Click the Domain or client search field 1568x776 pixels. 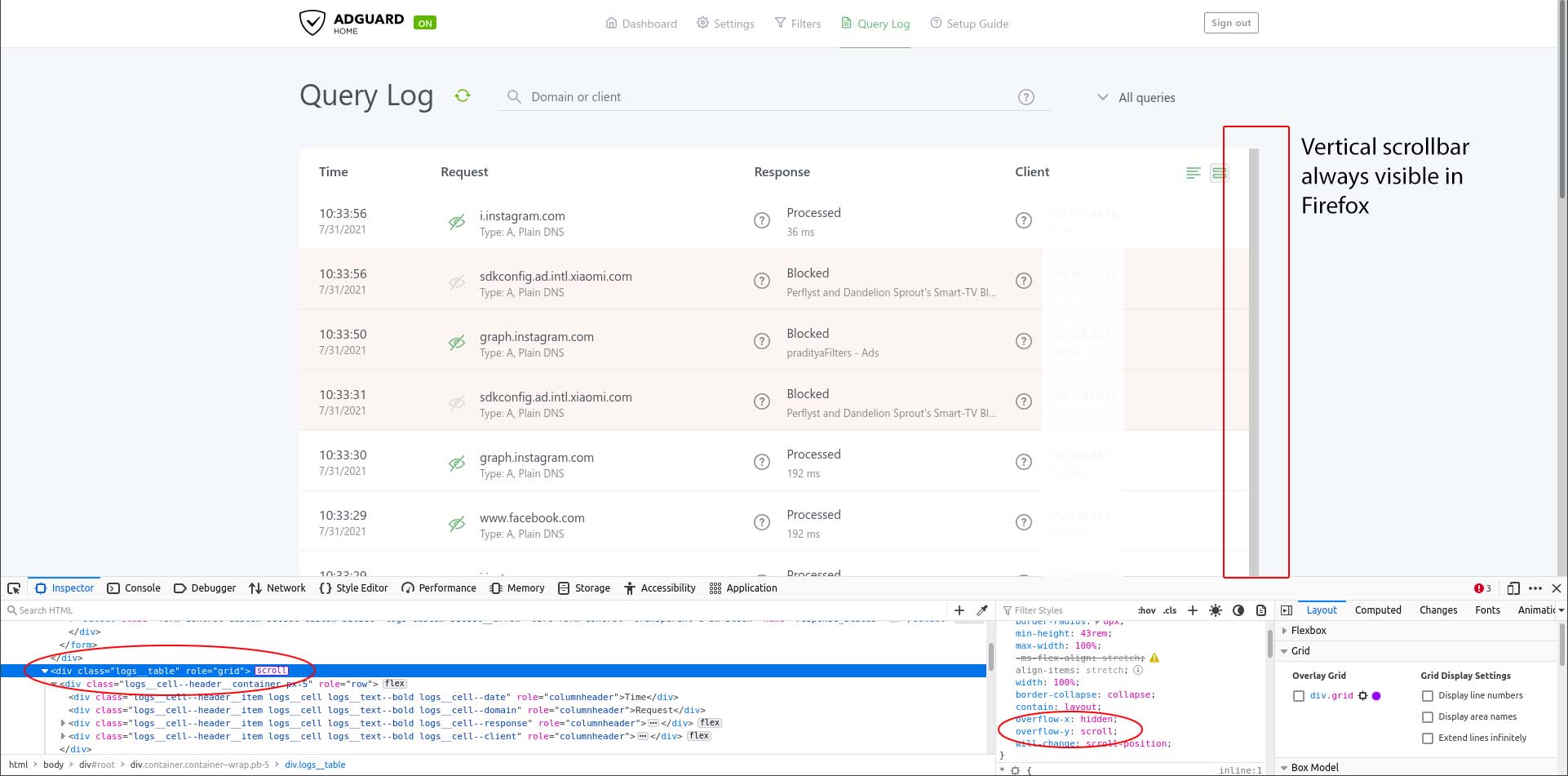734,96
